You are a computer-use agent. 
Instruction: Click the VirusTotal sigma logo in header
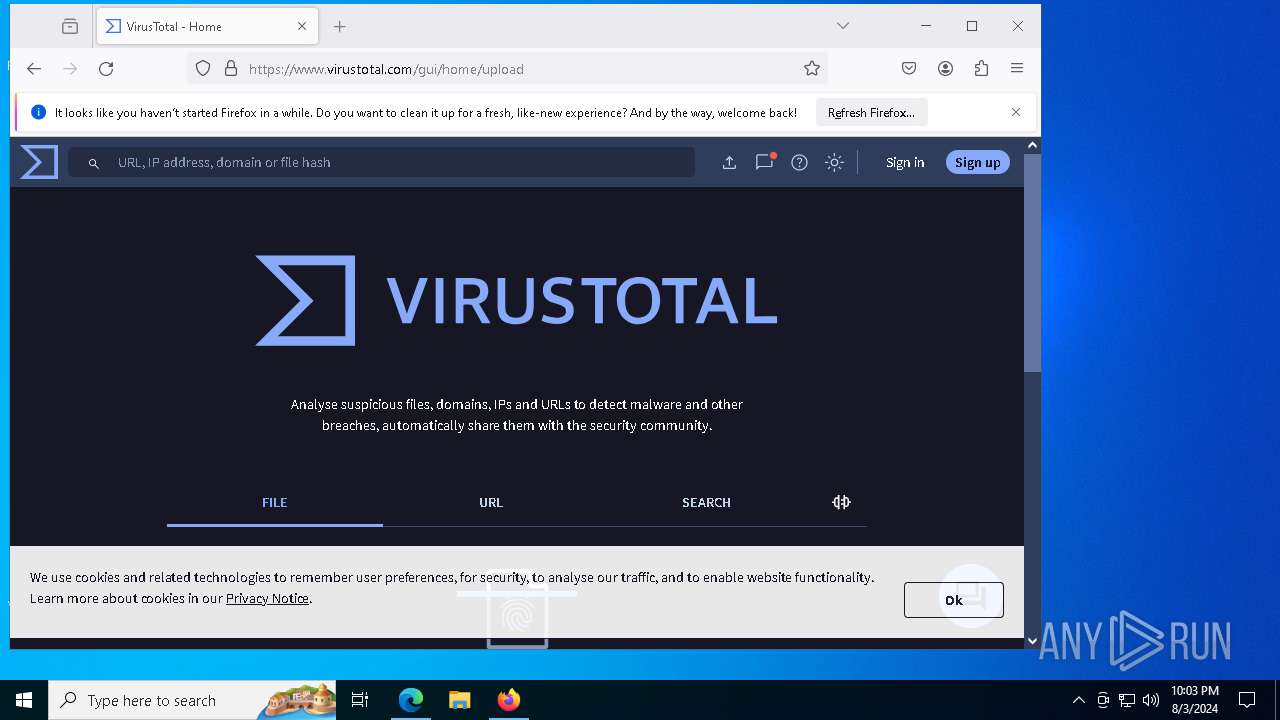tap(39, 162)
